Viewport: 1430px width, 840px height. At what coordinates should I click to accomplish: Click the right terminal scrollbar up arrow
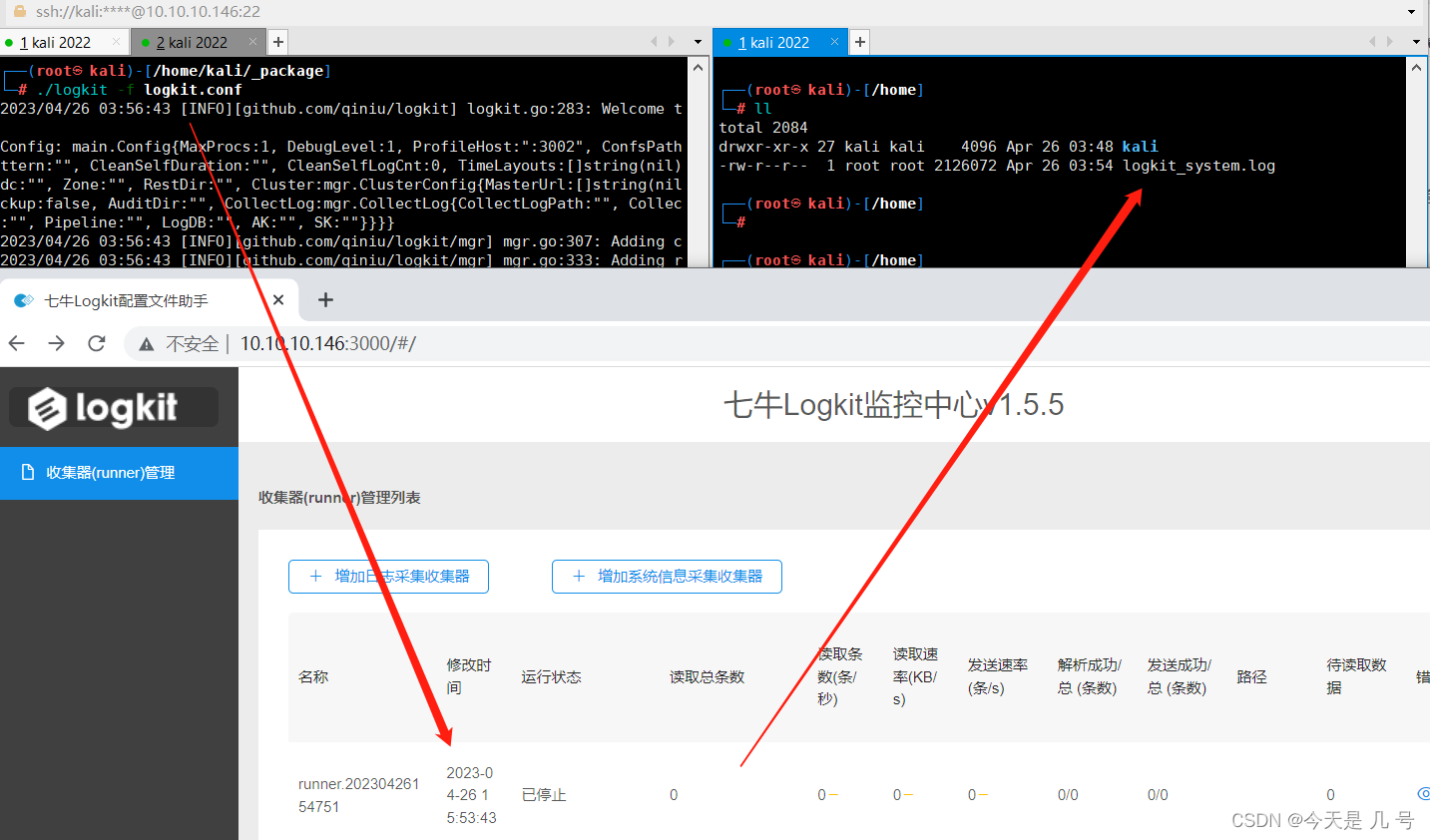click(x=1416, y=67)
